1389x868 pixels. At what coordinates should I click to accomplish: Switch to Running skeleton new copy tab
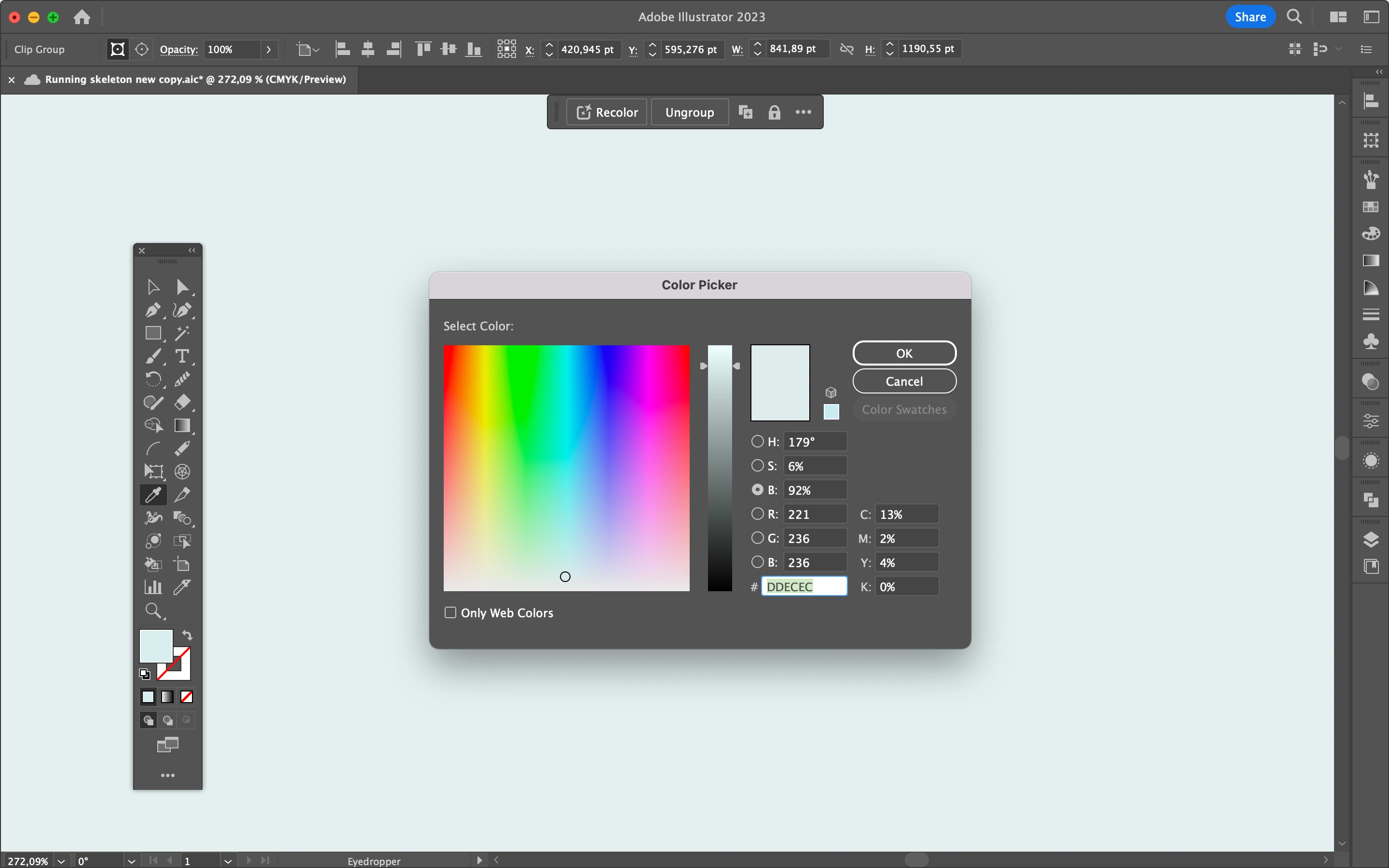click(195, 79)
